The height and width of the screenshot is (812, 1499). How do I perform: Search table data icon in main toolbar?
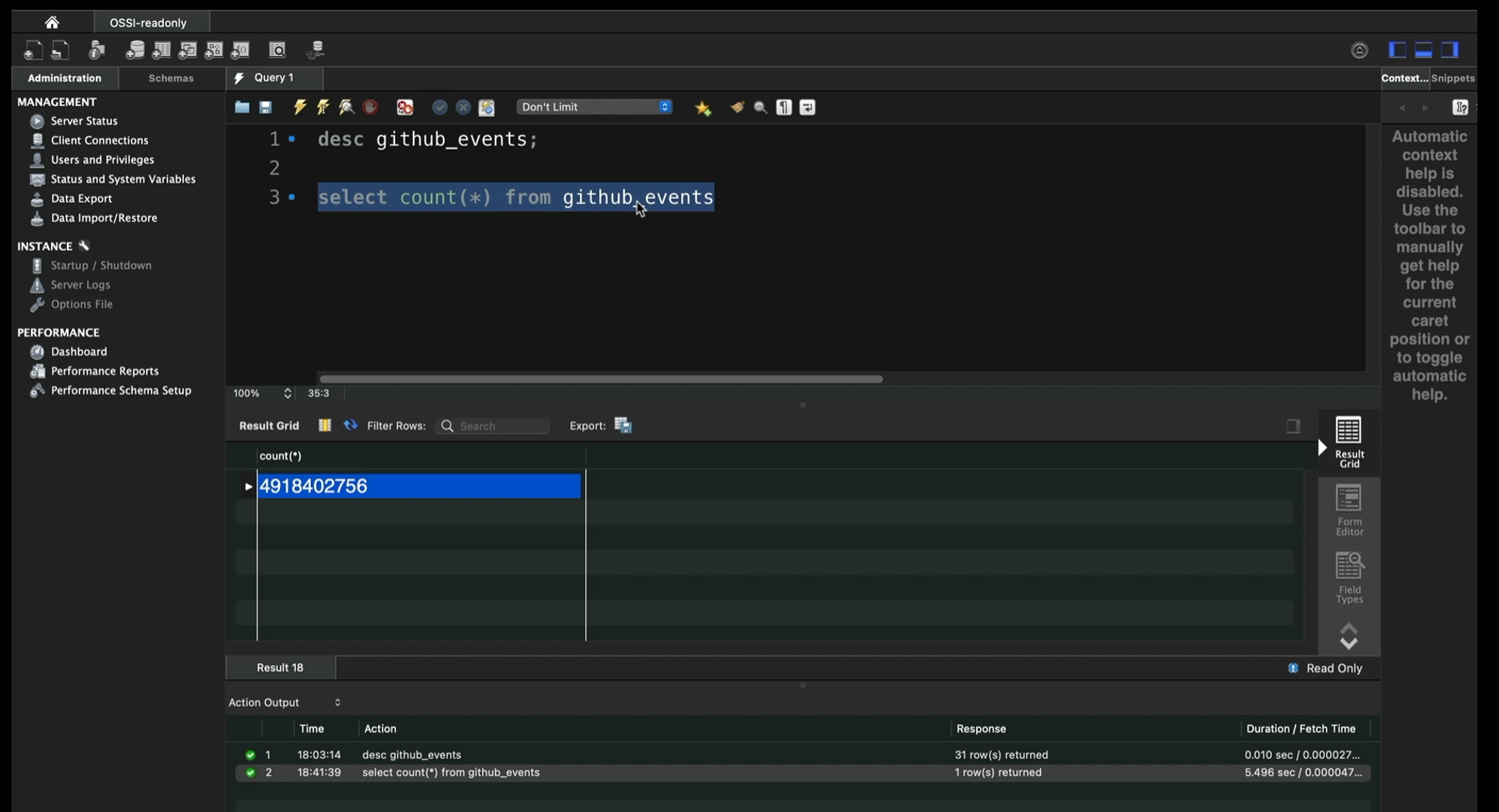tap(277, 50)
